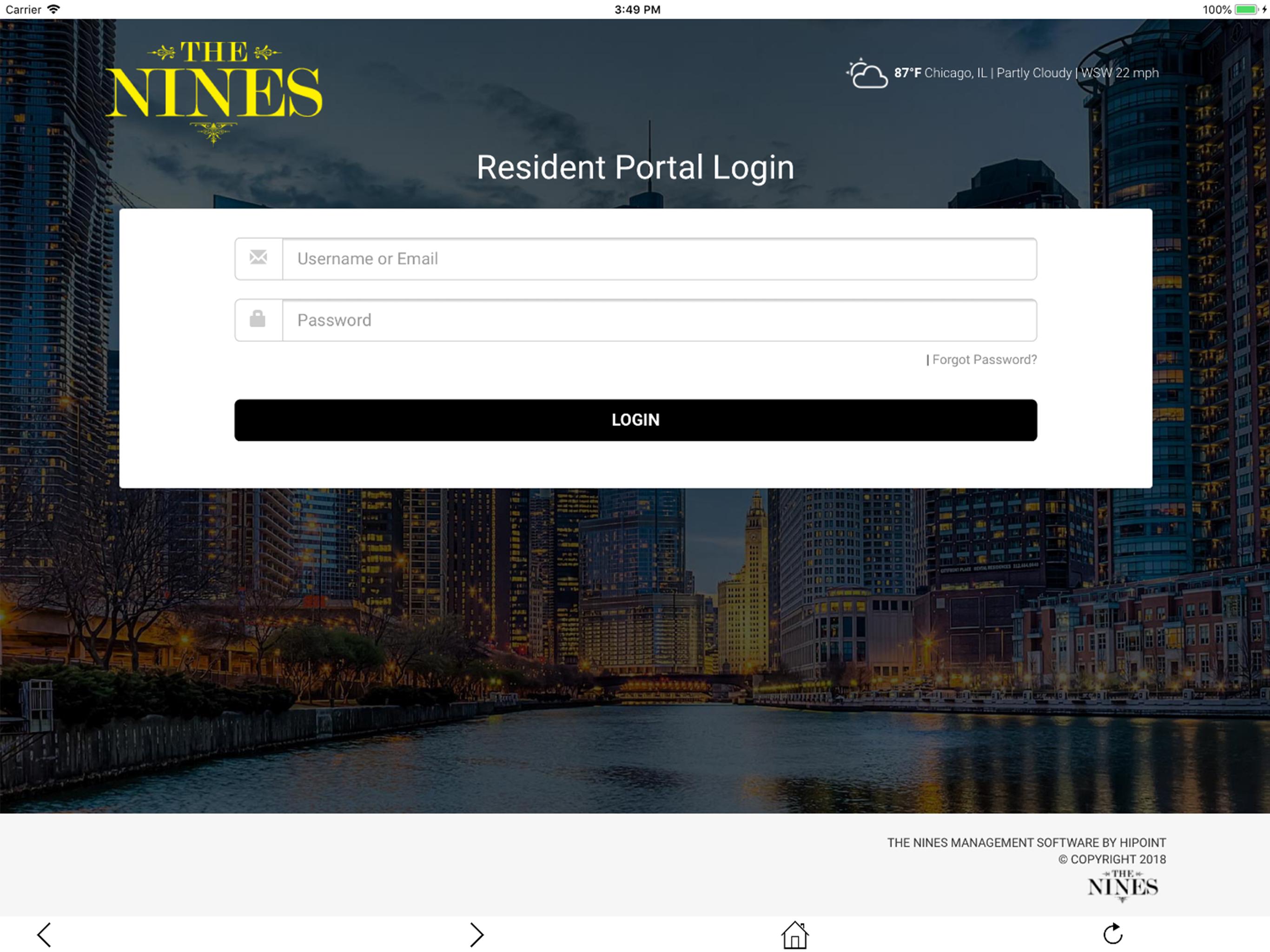Click the lock icon beside Password field

coord(258,318)
